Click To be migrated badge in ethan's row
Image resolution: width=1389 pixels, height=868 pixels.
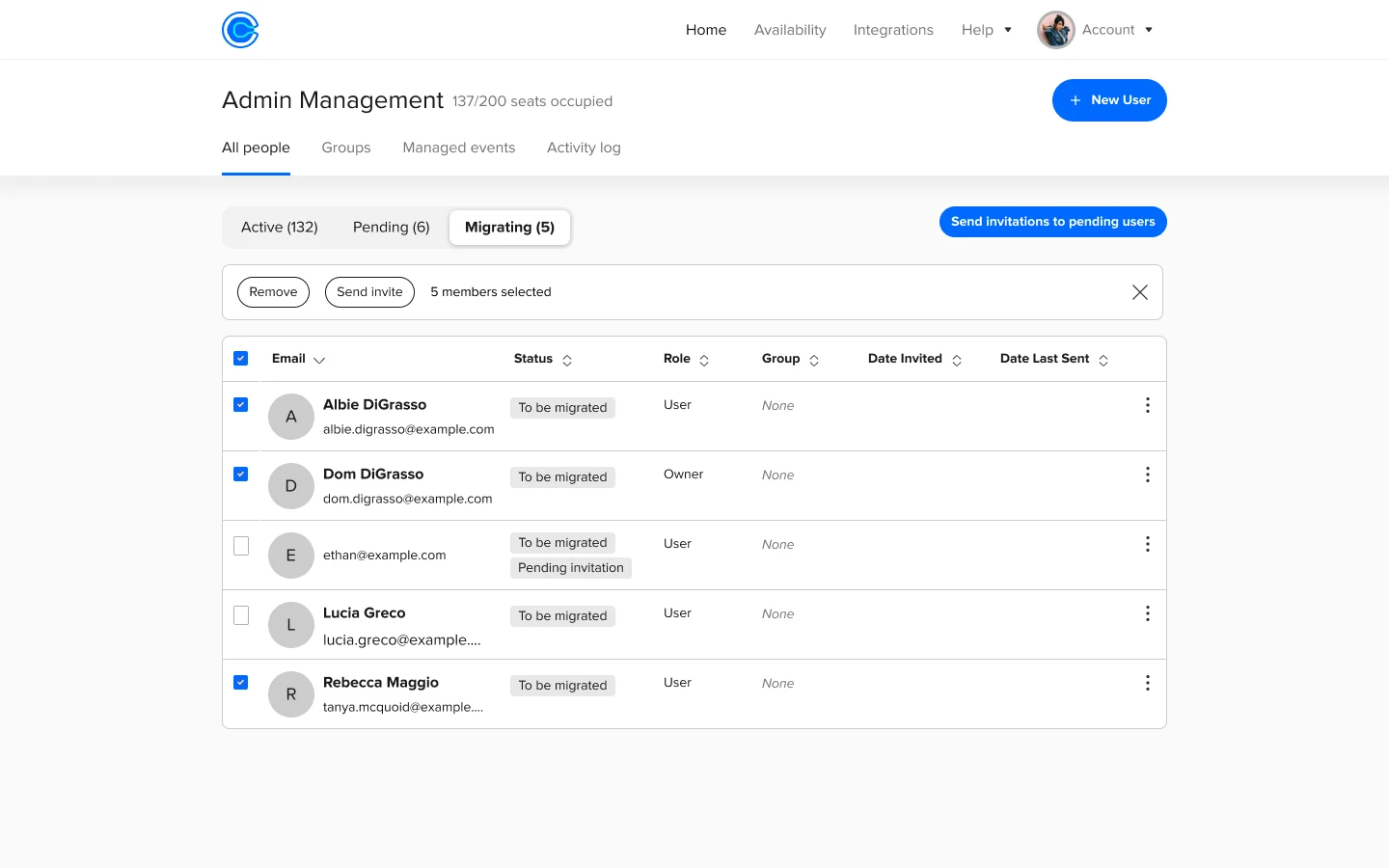pyautogui.click(x=562, y=543)
